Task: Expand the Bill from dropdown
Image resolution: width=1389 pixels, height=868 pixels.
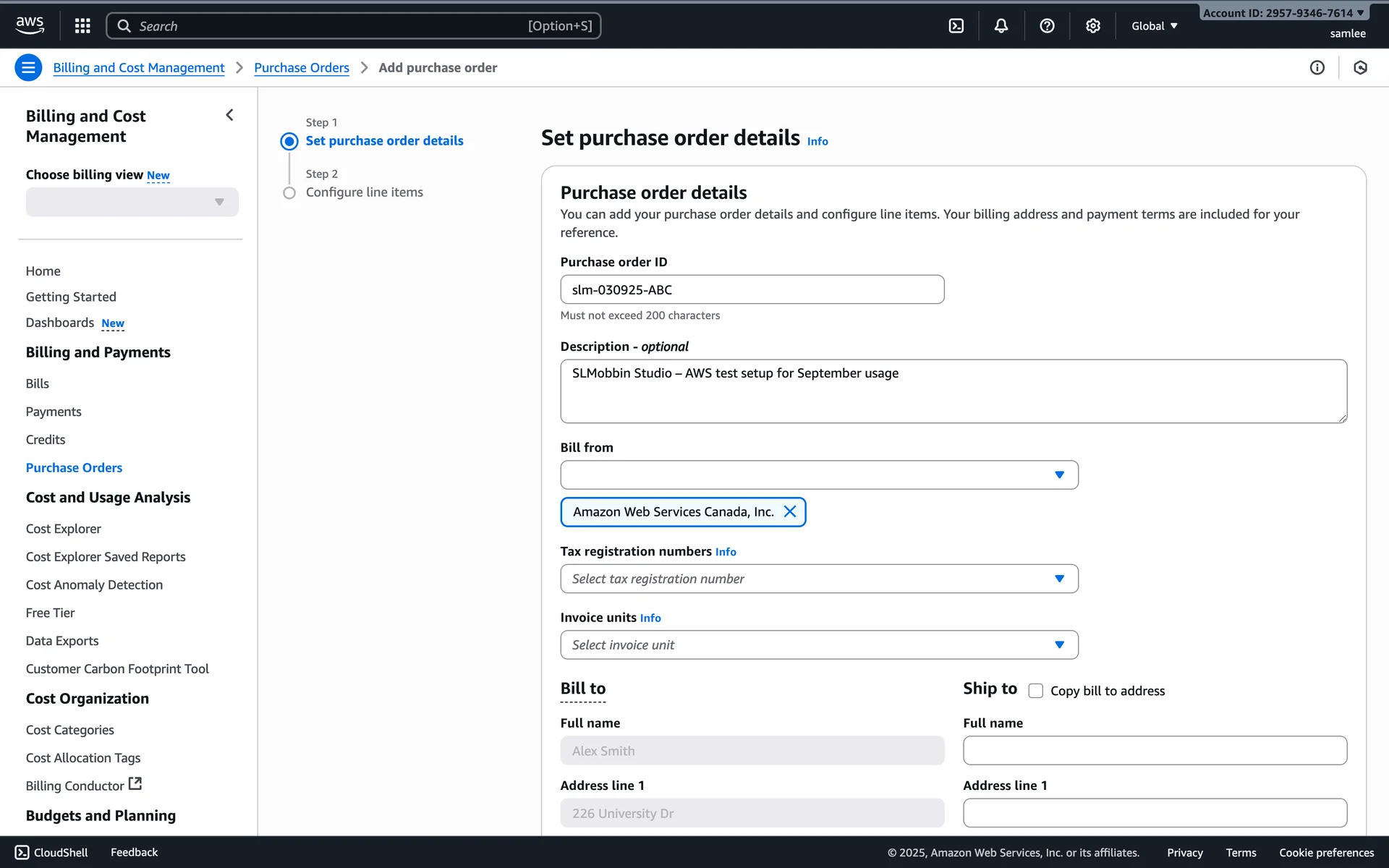Action: tap(818, 475)
